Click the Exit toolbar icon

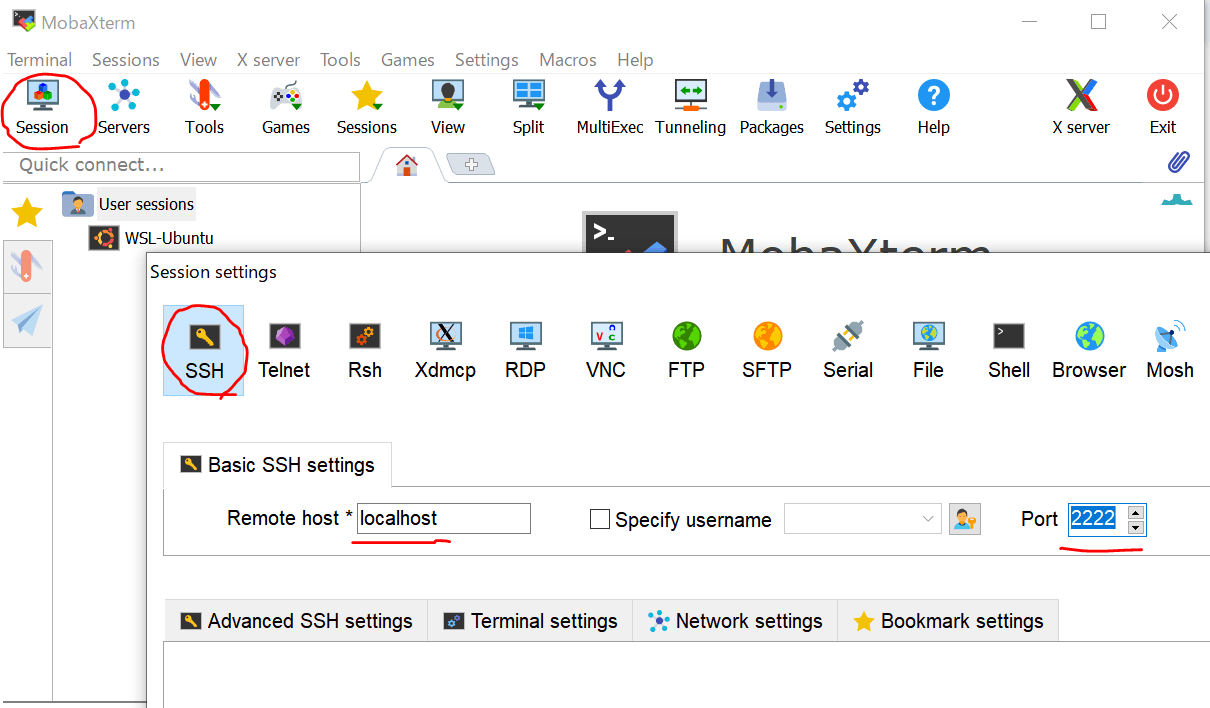(x=1163, y=108)
